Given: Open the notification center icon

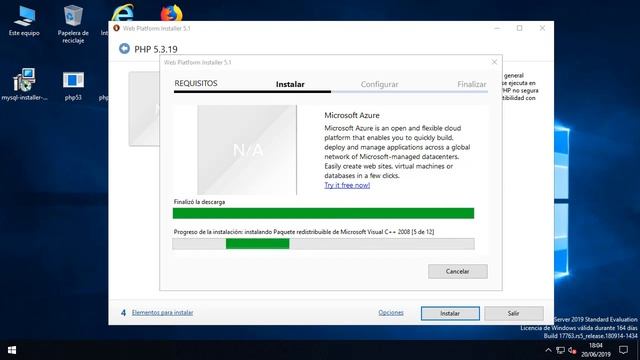Looking at the screenshot, I should pos(623,350).
